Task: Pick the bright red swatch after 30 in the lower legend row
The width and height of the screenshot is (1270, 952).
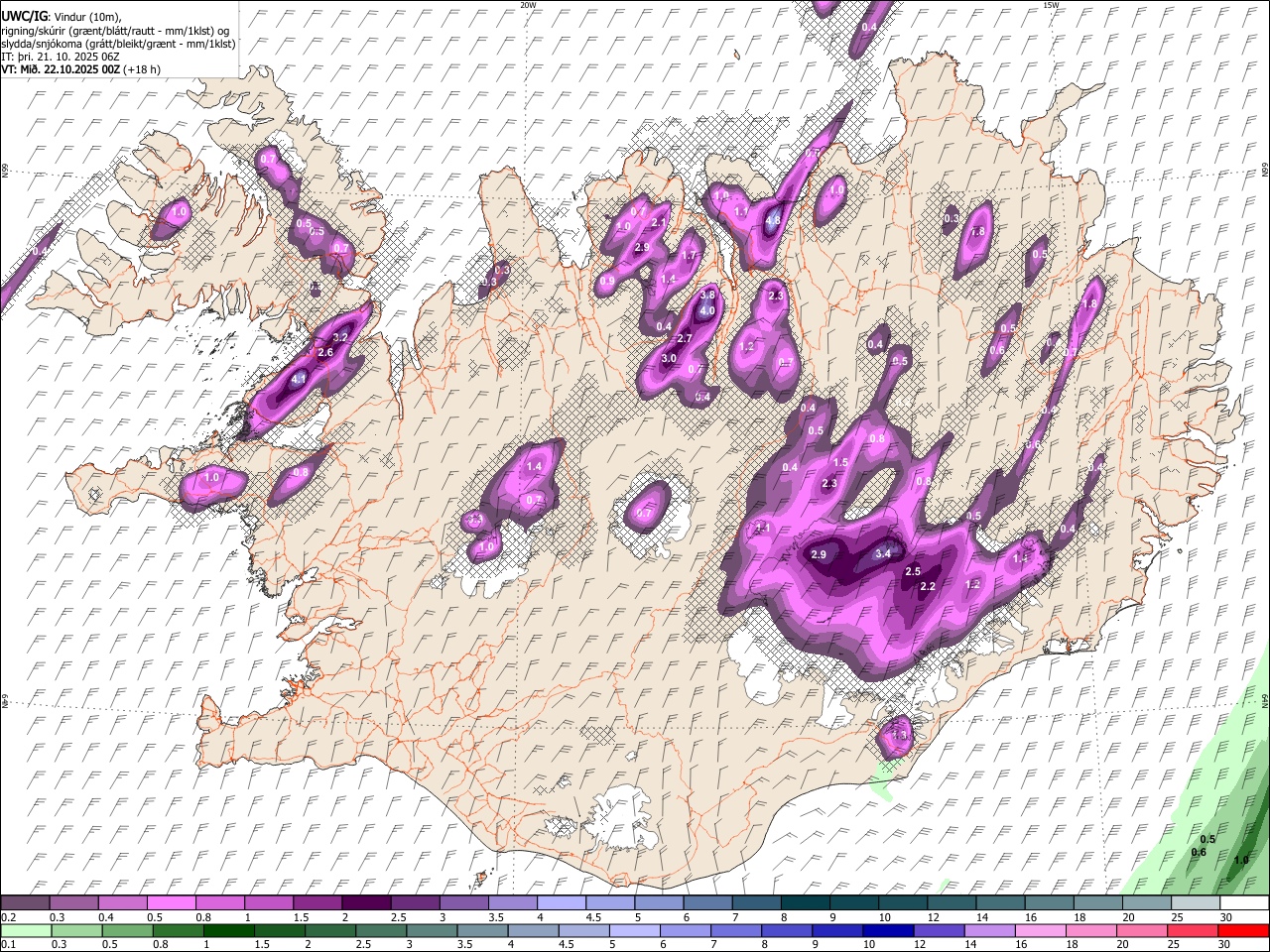Action: (1242, 930)
